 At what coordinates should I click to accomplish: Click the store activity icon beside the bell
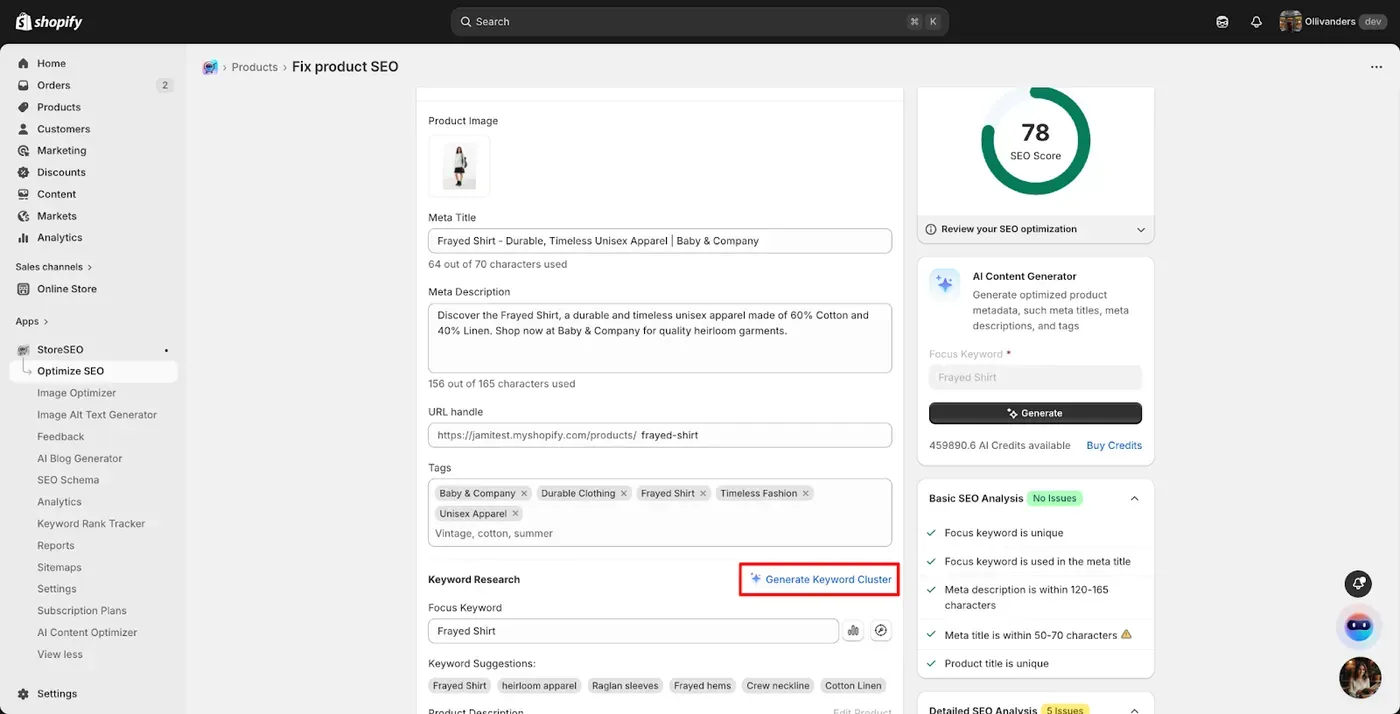[1222, 22]
